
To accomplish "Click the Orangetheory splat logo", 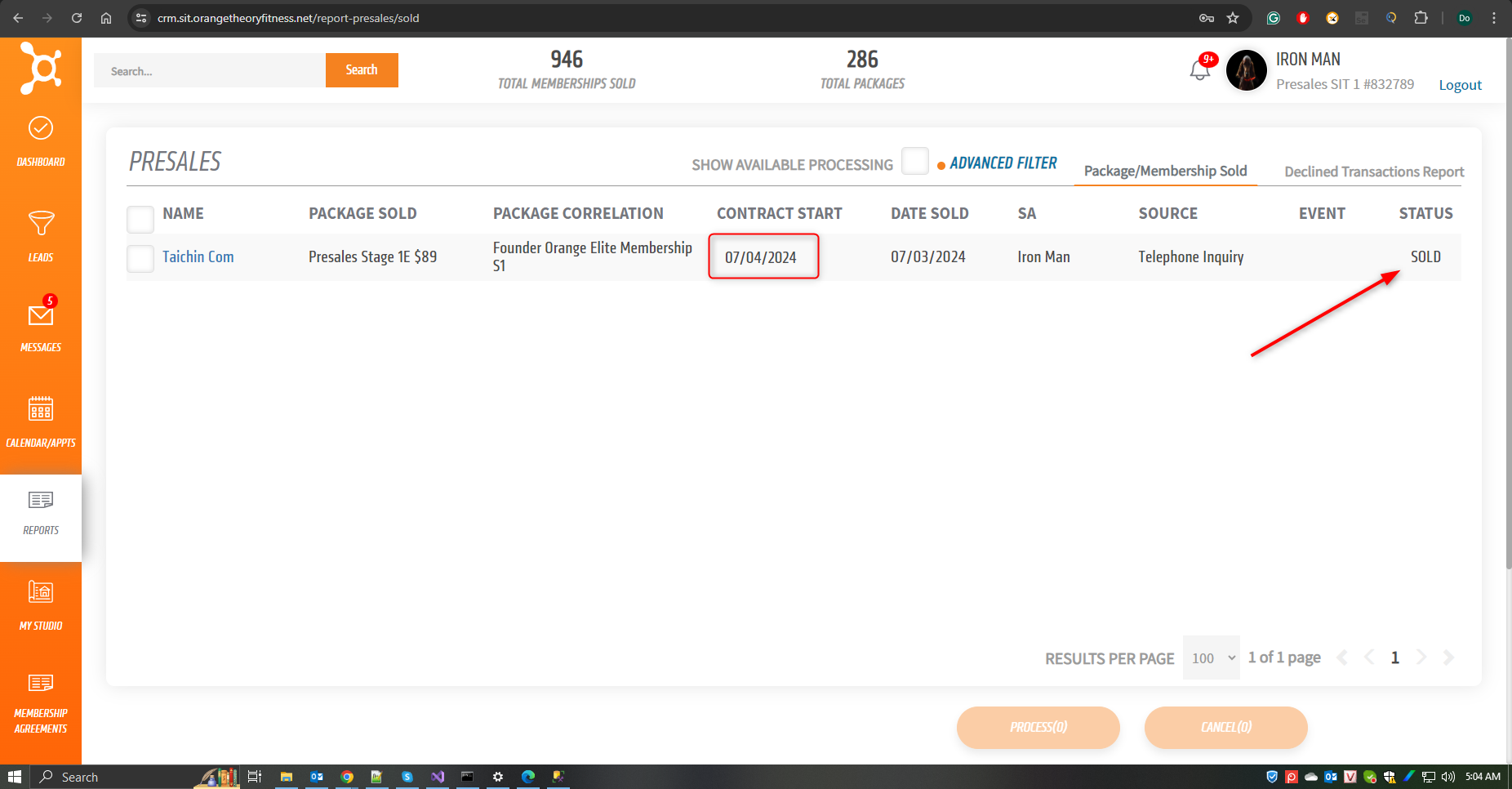I will tap(41, 68).
